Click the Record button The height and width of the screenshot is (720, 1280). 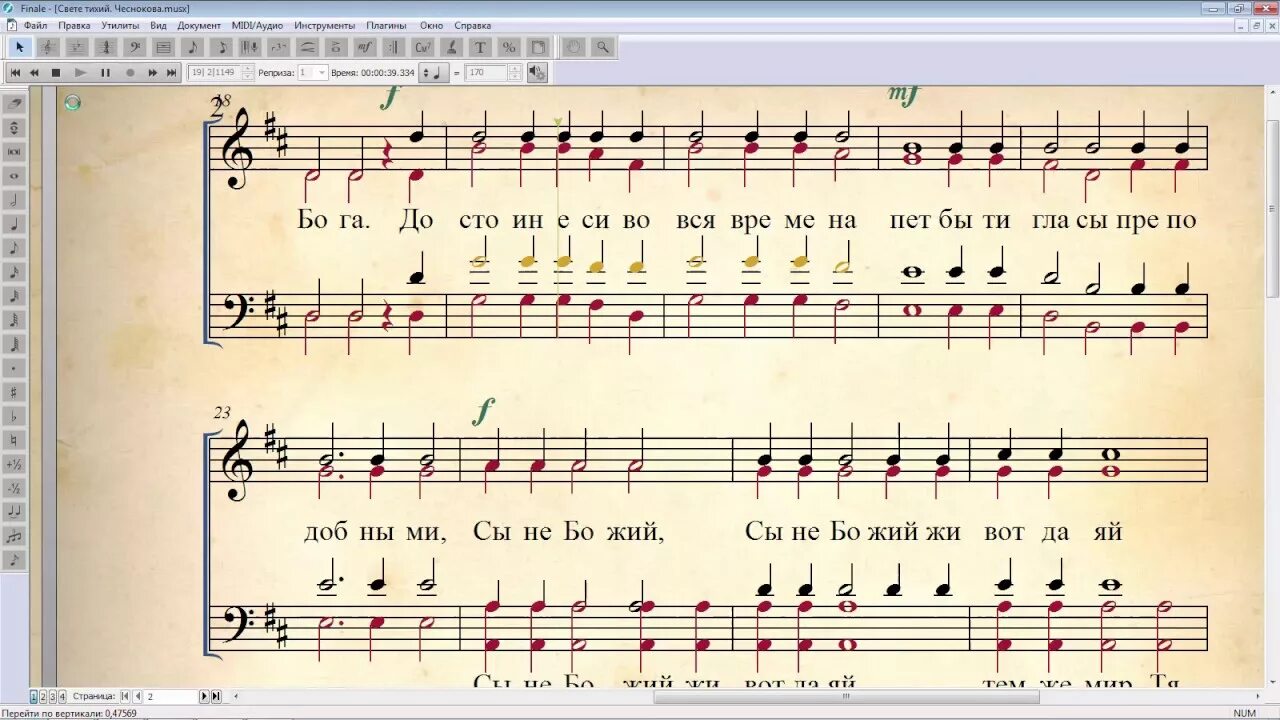pyautogui.click(x=130, y=73)
